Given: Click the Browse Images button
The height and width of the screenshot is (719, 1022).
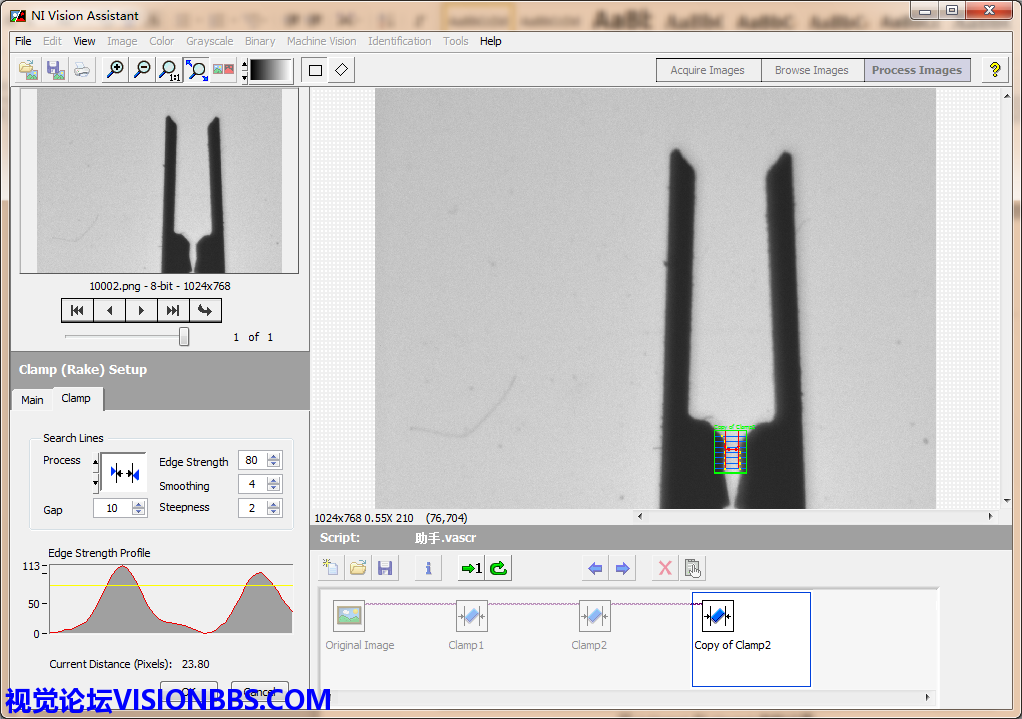Looking at the screenshot, I should (x=811, y=70).
